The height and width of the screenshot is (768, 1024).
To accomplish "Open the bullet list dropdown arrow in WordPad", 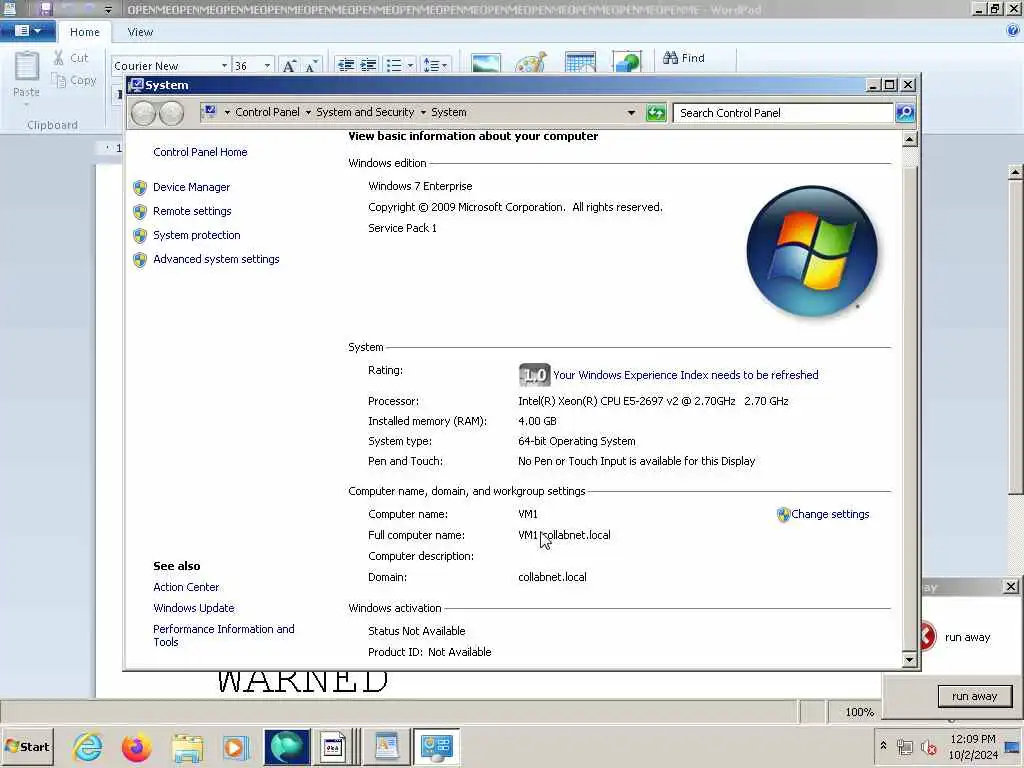I will pyautogui.click(x=410, y=65).
